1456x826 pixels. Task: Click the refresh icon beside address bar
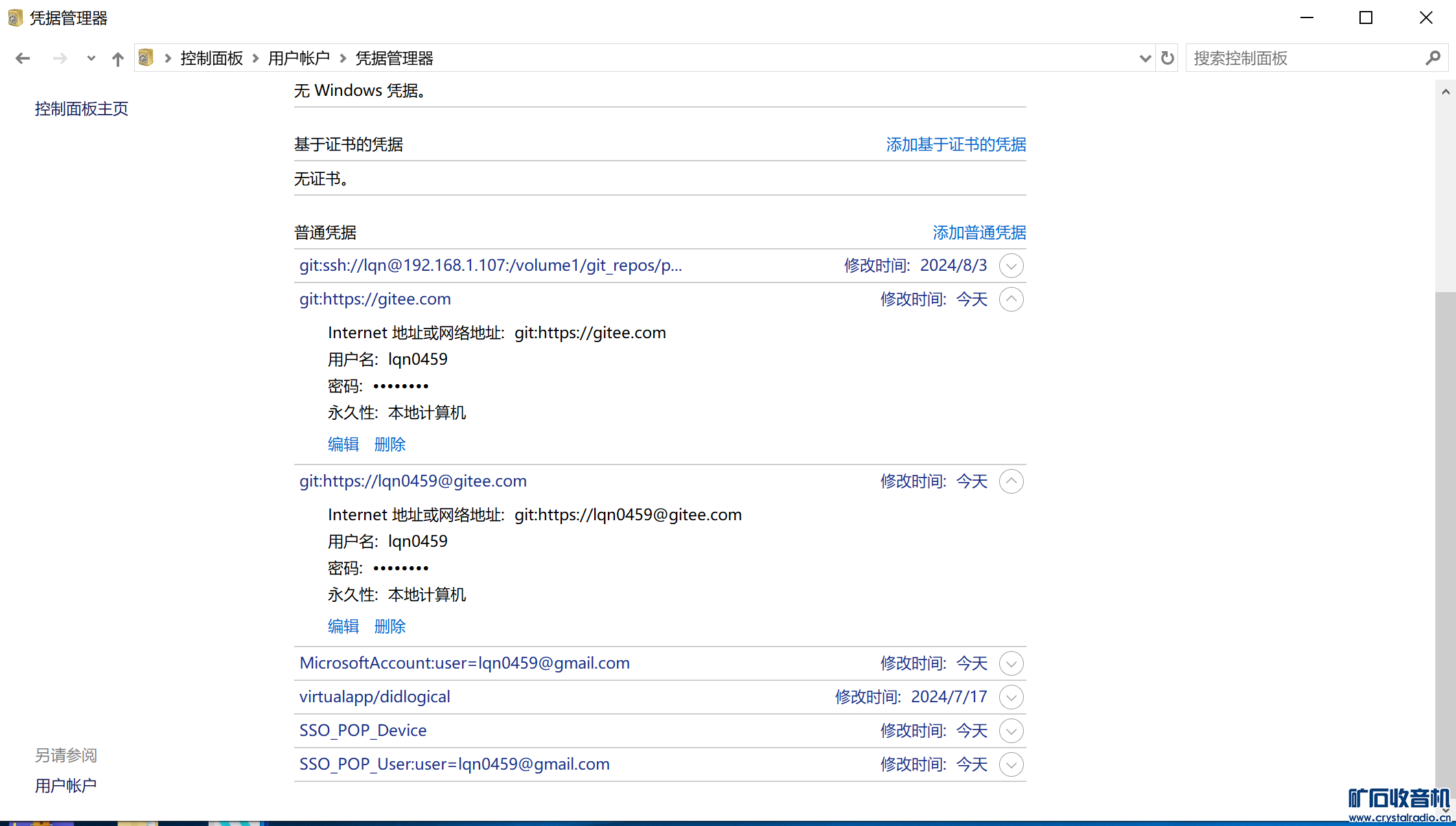tap(1167, 58)
